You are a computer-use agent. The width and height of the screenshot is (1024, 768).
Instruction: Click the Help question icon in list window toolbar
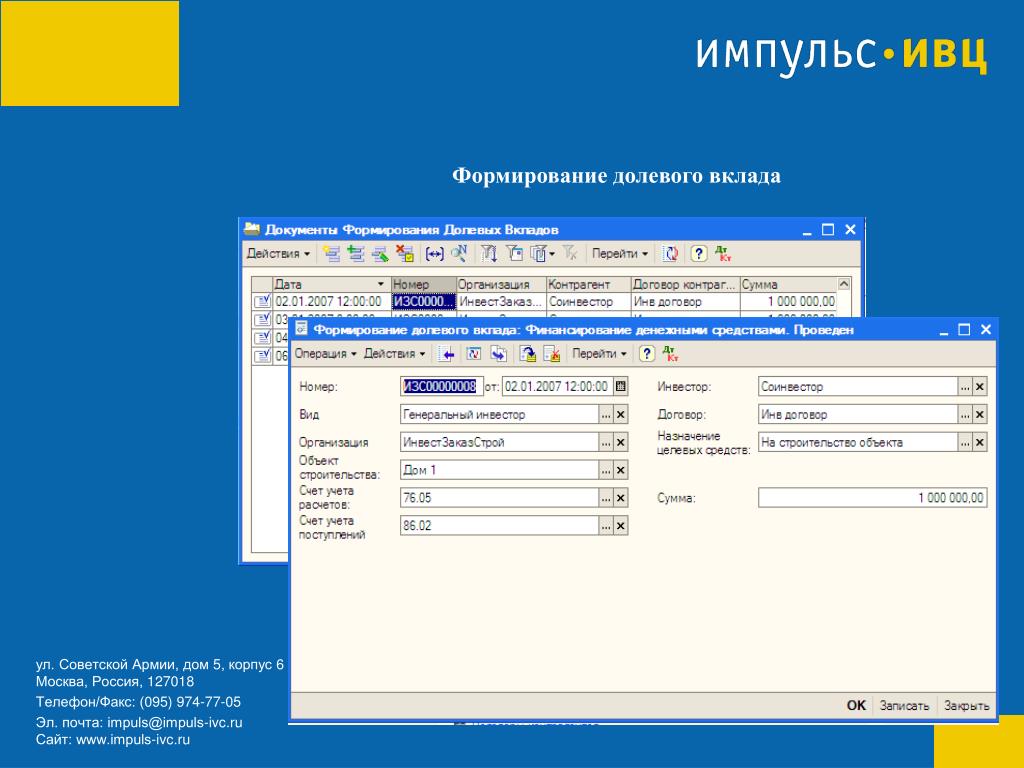point(698,253)
